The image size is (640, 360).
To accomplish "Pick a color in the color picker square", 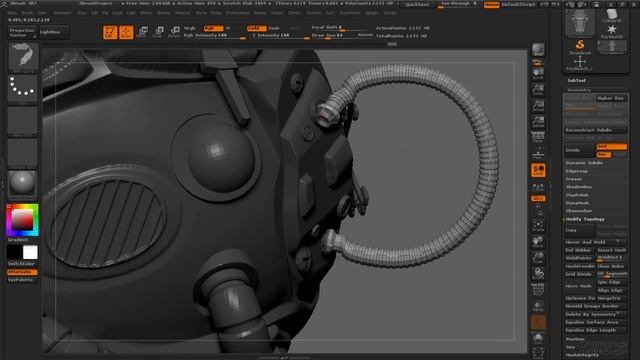I will 22,220.
